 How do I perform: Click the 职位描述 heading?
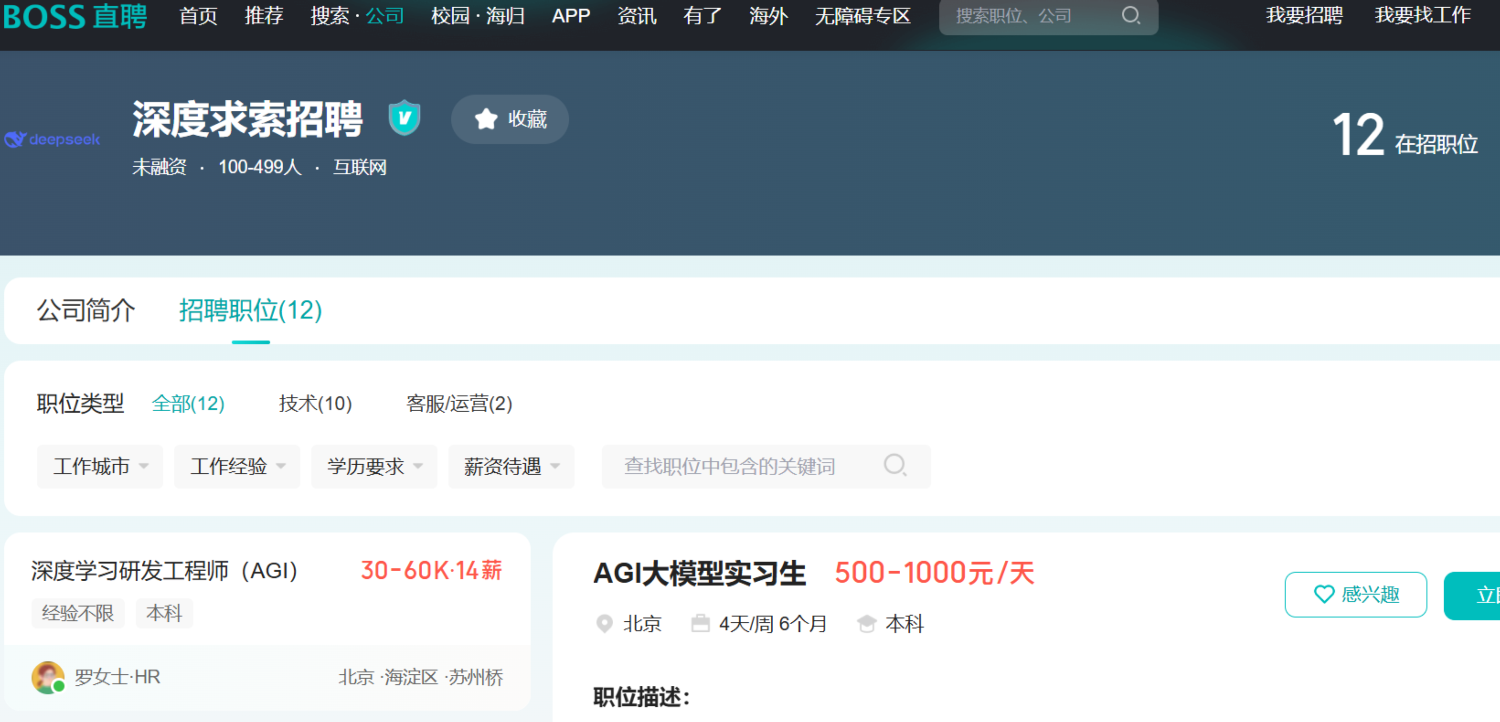[x=641, y=697]
